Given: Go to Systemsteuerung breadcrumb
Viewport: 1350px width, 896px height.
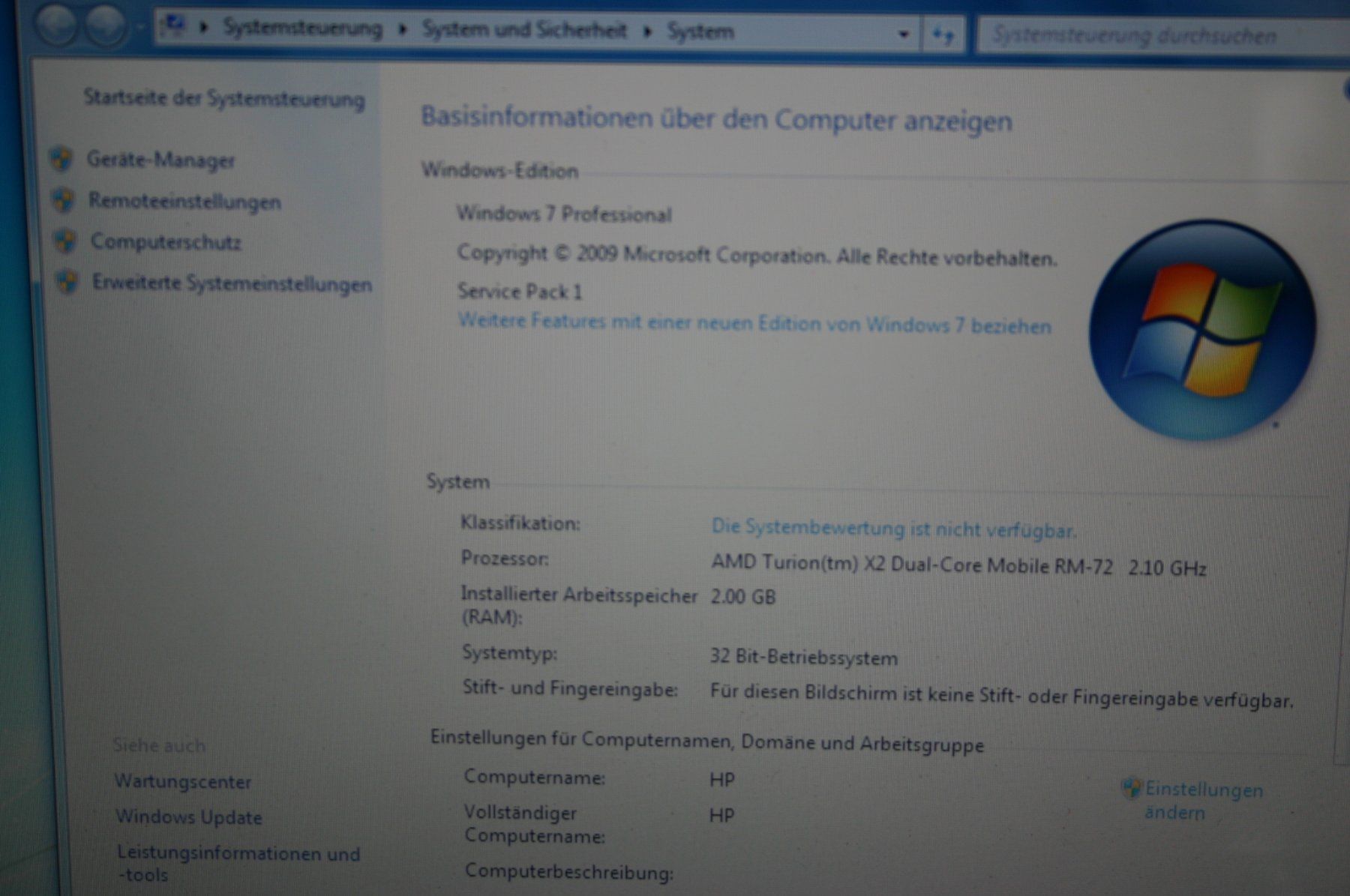Looking at the screenshot, I should (x=303, y=28).
